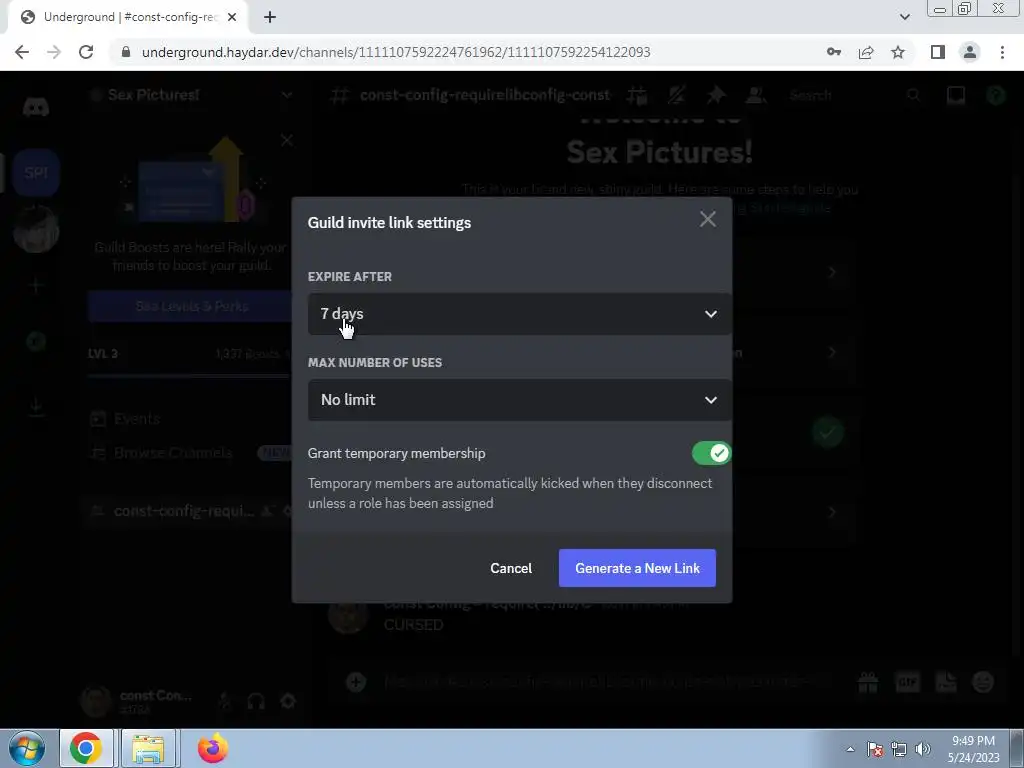
Task: Click Download Apps icon in the server list
Action: [x=36, y=406]
